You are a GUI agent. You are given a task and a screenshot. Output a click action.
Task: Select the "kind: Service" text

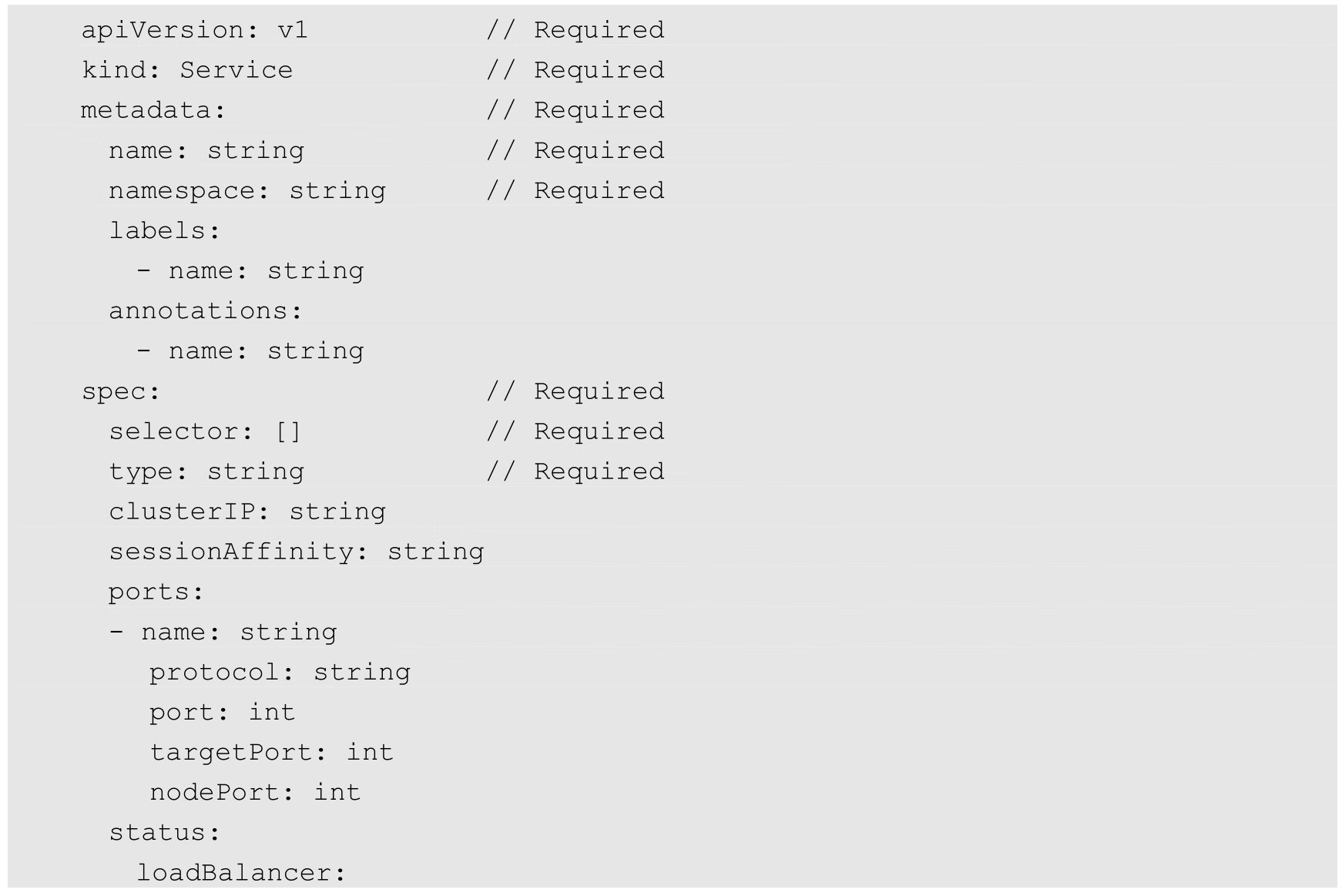(187, 70)
